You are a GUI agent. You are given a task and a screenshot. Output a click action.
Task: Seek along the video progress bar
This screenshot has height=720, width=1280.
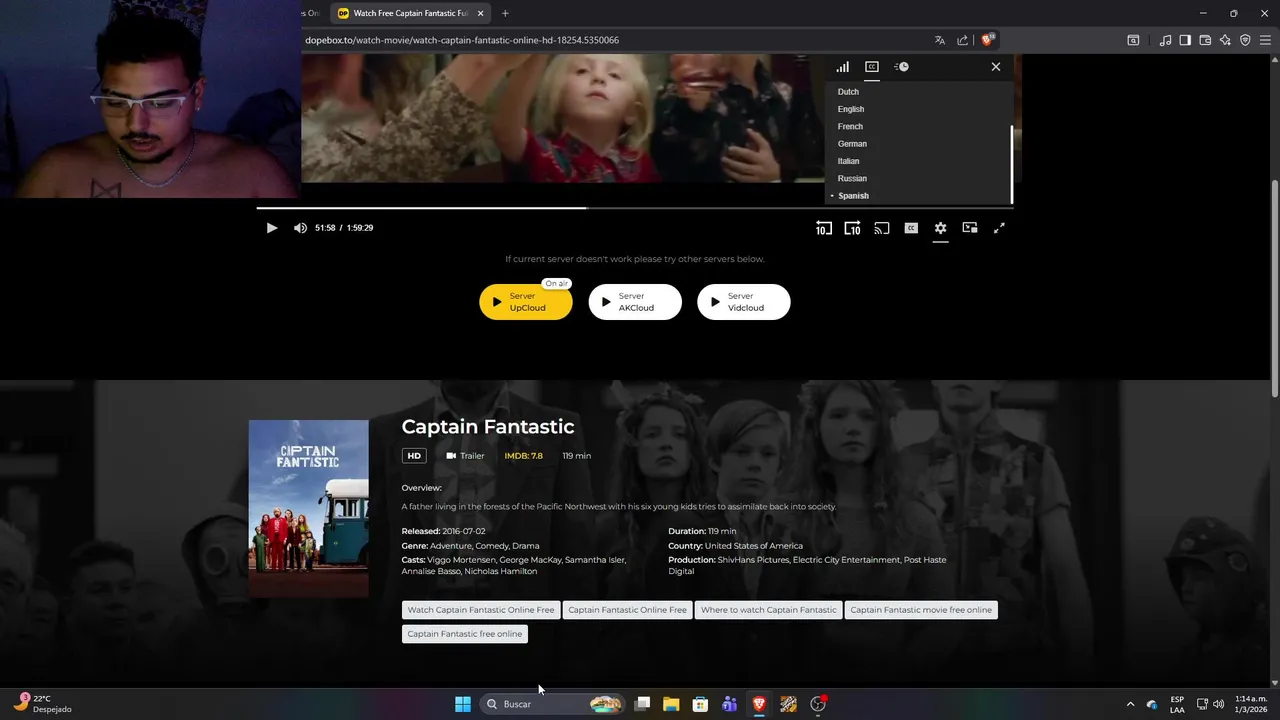coord(635,208)
